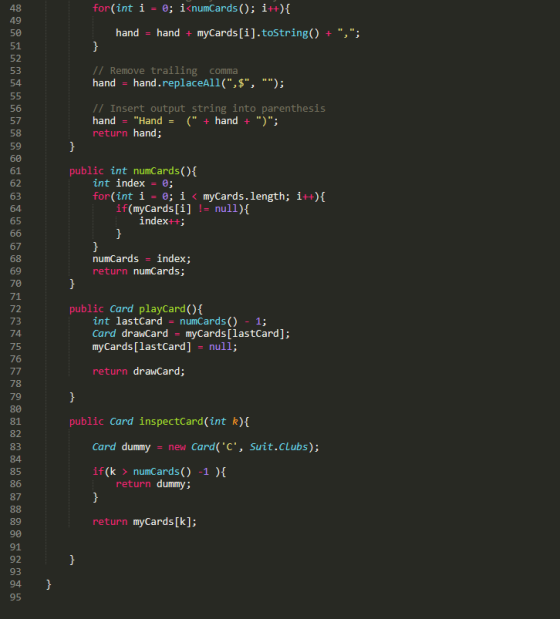Image resolution: width=560 pixels, height=619 pixels.
Task: Click the 'return dummy;' statement
Action: (153, 484)
